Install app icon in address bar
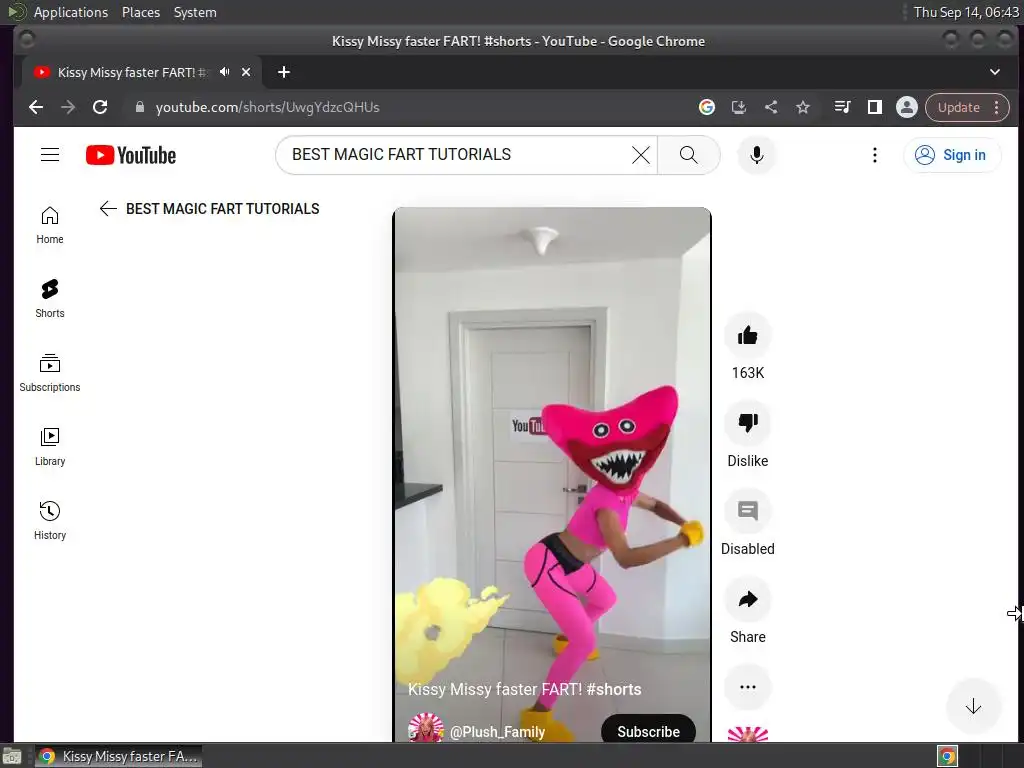The width and height of the screenshot is (1024, 768). pos(739,107)
